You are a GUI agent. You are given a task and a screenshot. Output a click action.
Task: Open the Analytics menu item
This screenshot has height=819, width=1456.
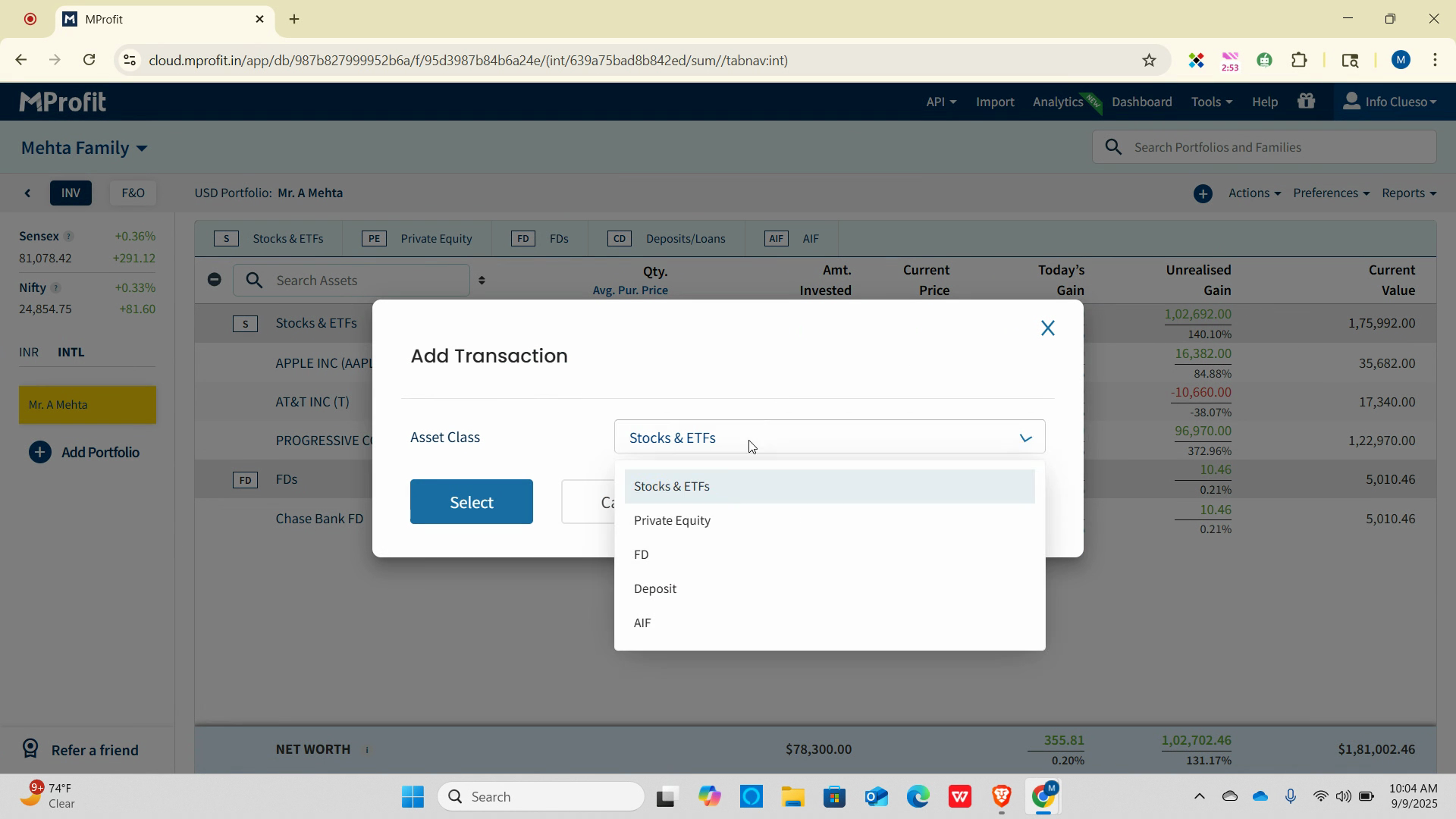click(1057, 102)
